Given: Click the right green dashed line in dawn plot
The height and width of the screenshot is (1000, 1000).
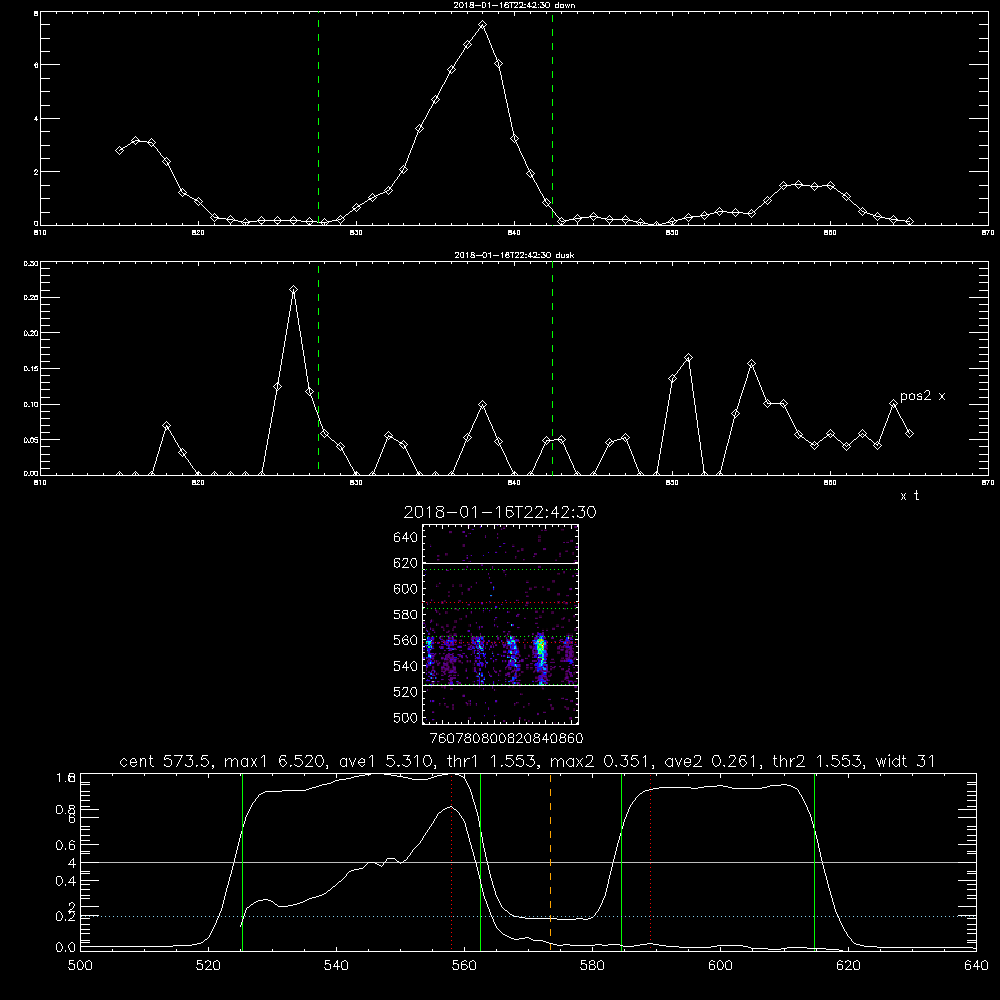Looking at the screenshot, I should click(x=552, y=119).
